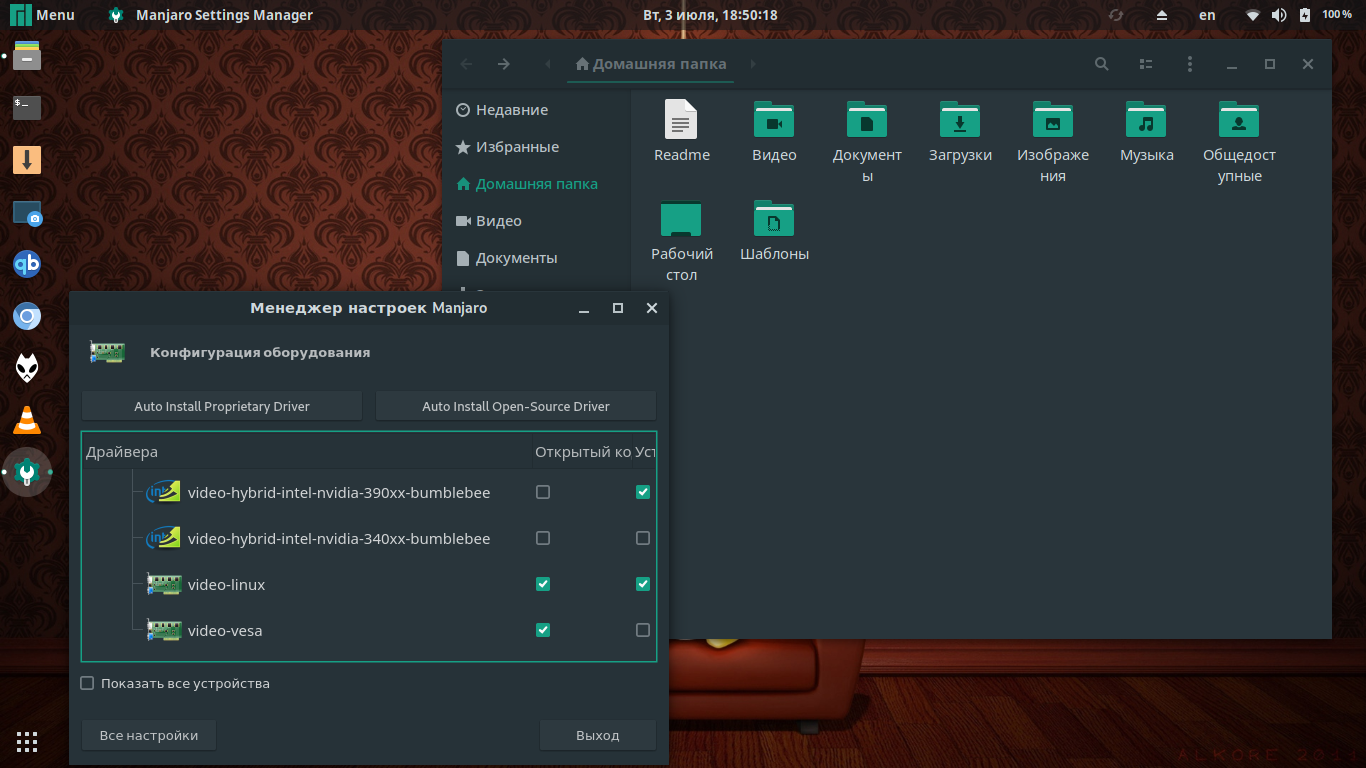Image resolution: width=1366 pixels, height=768 pixels.
Task: Open qBittorrent from the dock
Action: (x=27, y=264)
